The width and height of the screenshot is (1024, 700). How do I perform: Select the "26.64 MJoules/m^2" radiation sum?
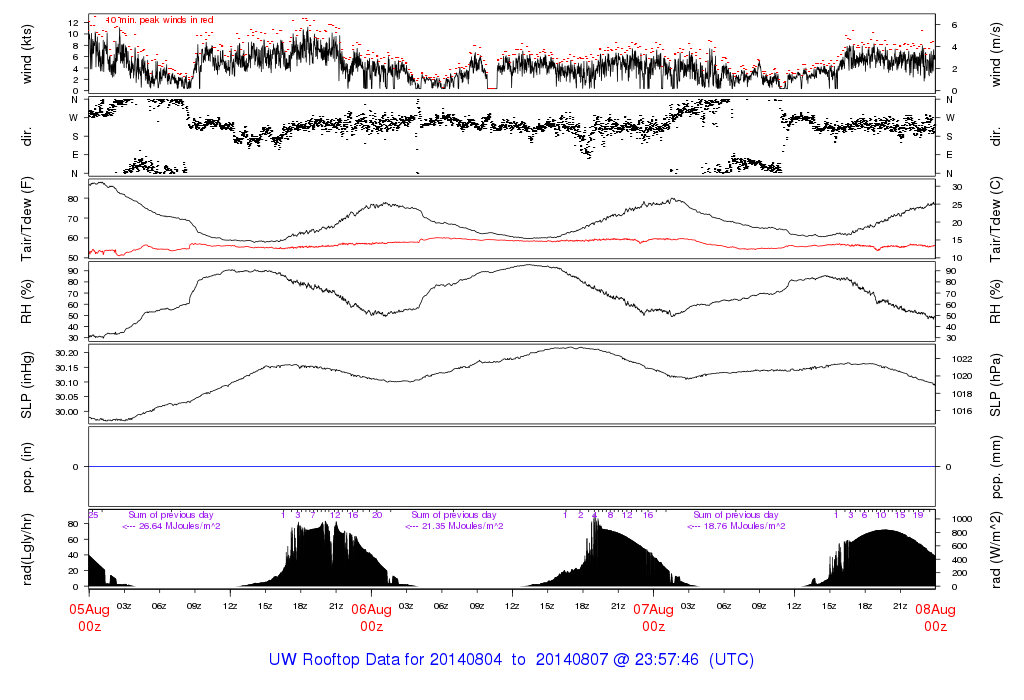click(179, 526)
